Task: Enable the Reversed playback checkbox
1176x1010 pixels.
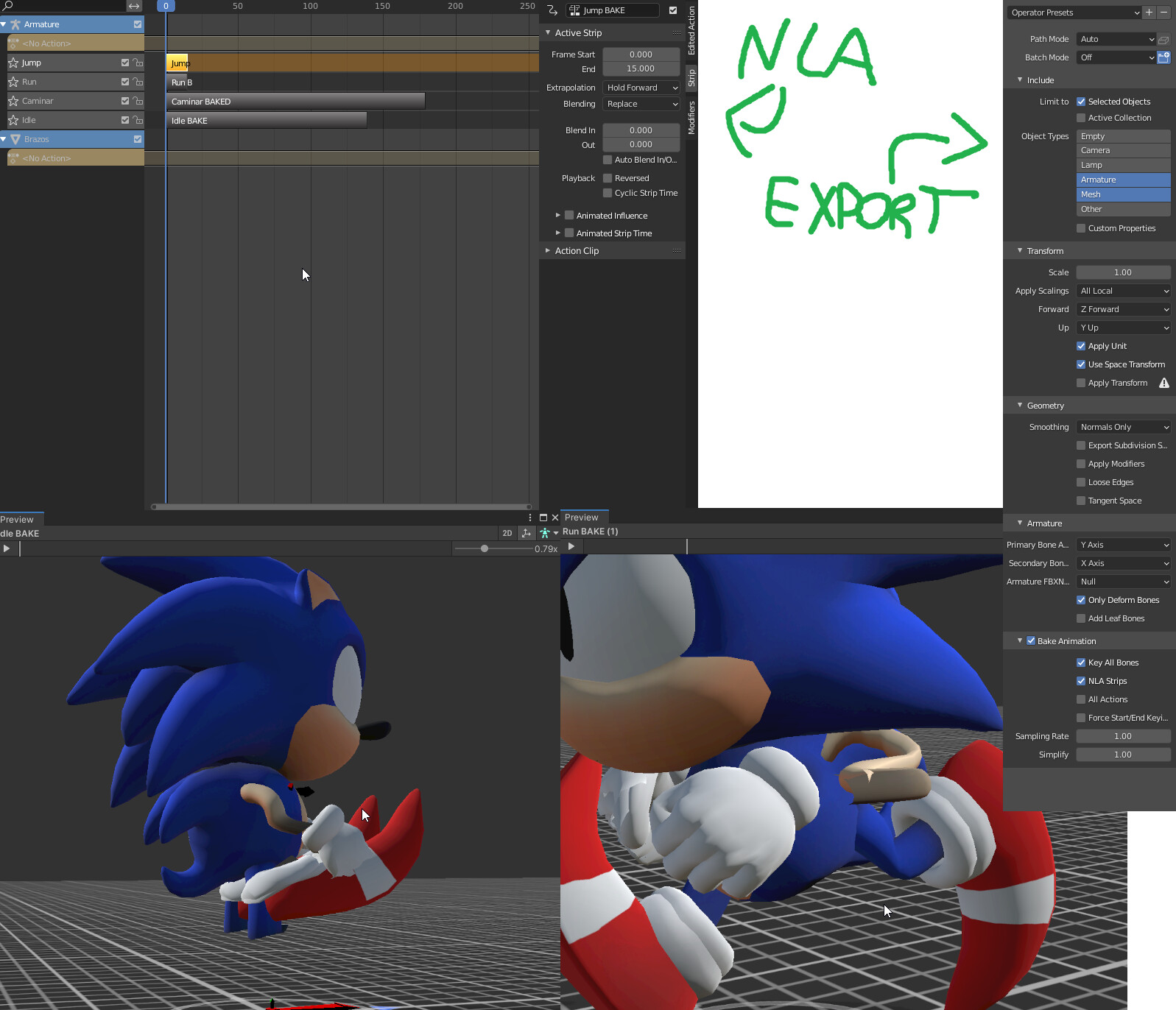Action: pos(608,178)
